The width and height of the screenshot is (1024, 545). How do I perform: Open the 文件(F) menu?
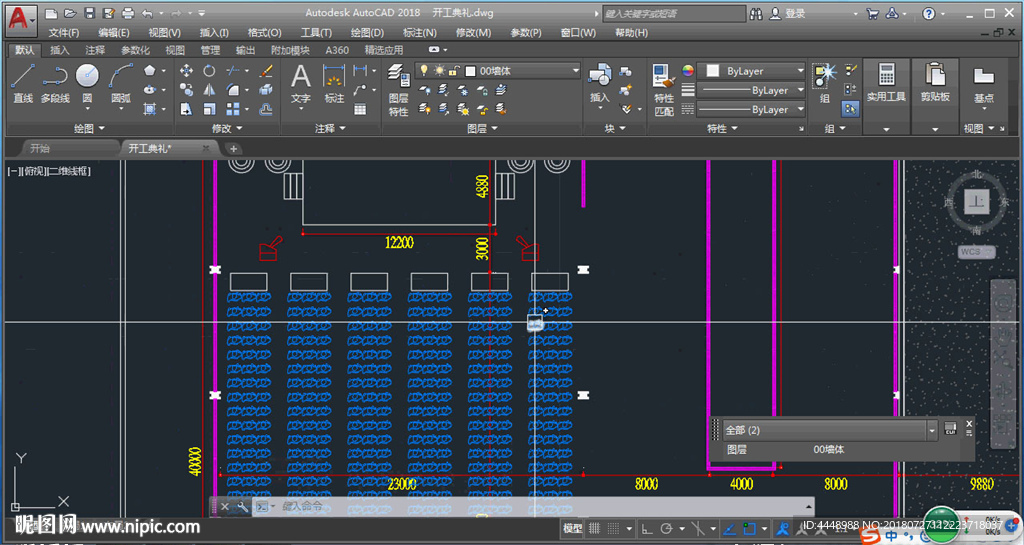coord(63,33)
